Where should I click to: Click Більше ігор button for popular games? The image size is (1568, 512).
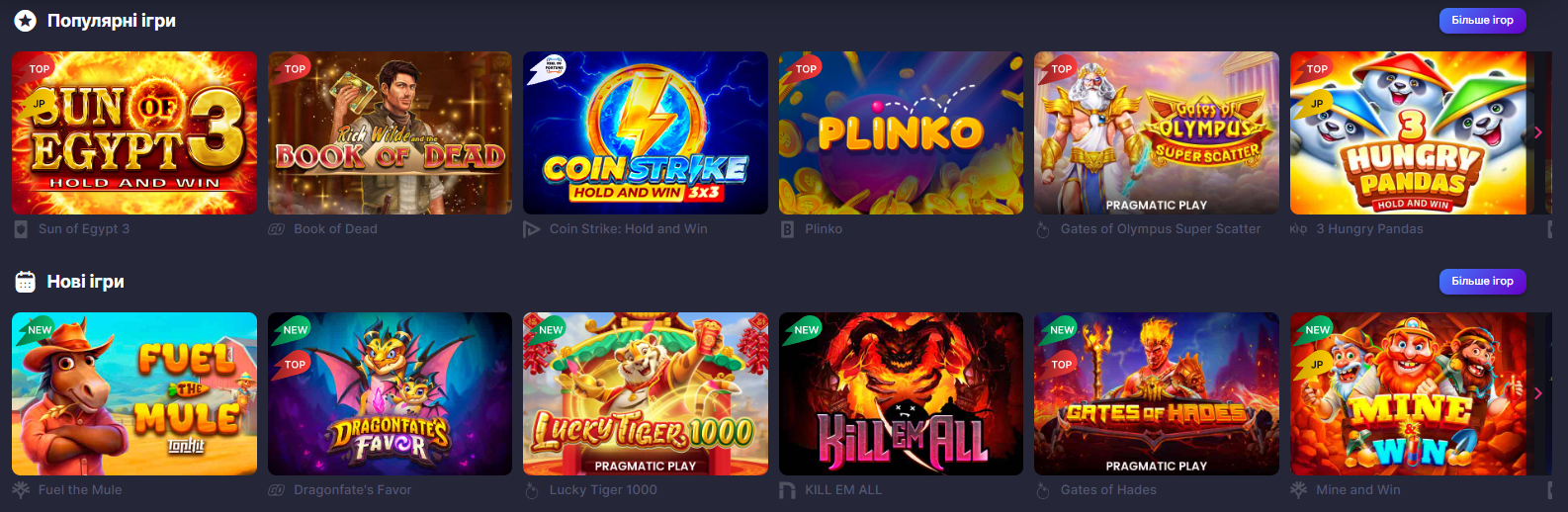pyautogui.click(x=1482, y=21)
